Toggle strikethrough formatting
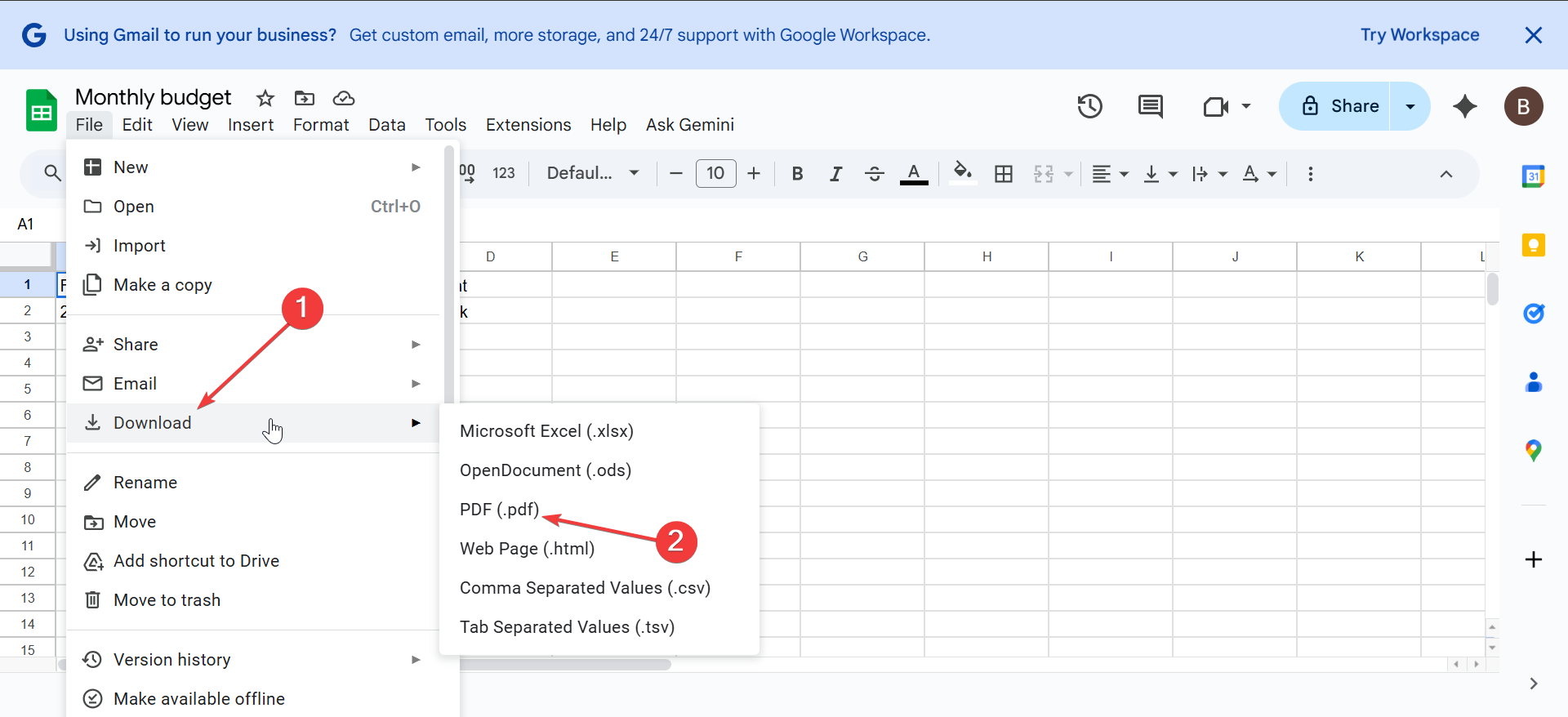The image size is (1568, 717). [874, 174]
